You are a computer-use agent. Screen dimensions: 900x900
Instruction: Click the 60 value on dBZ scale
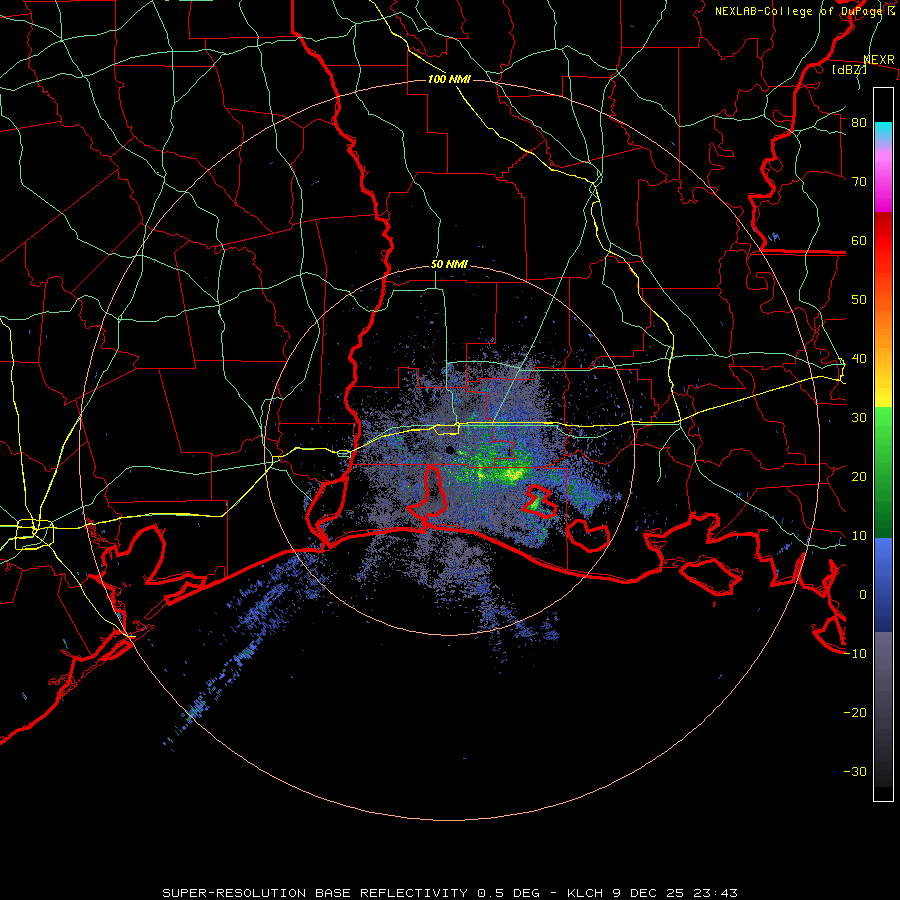(x=859, y=241)
